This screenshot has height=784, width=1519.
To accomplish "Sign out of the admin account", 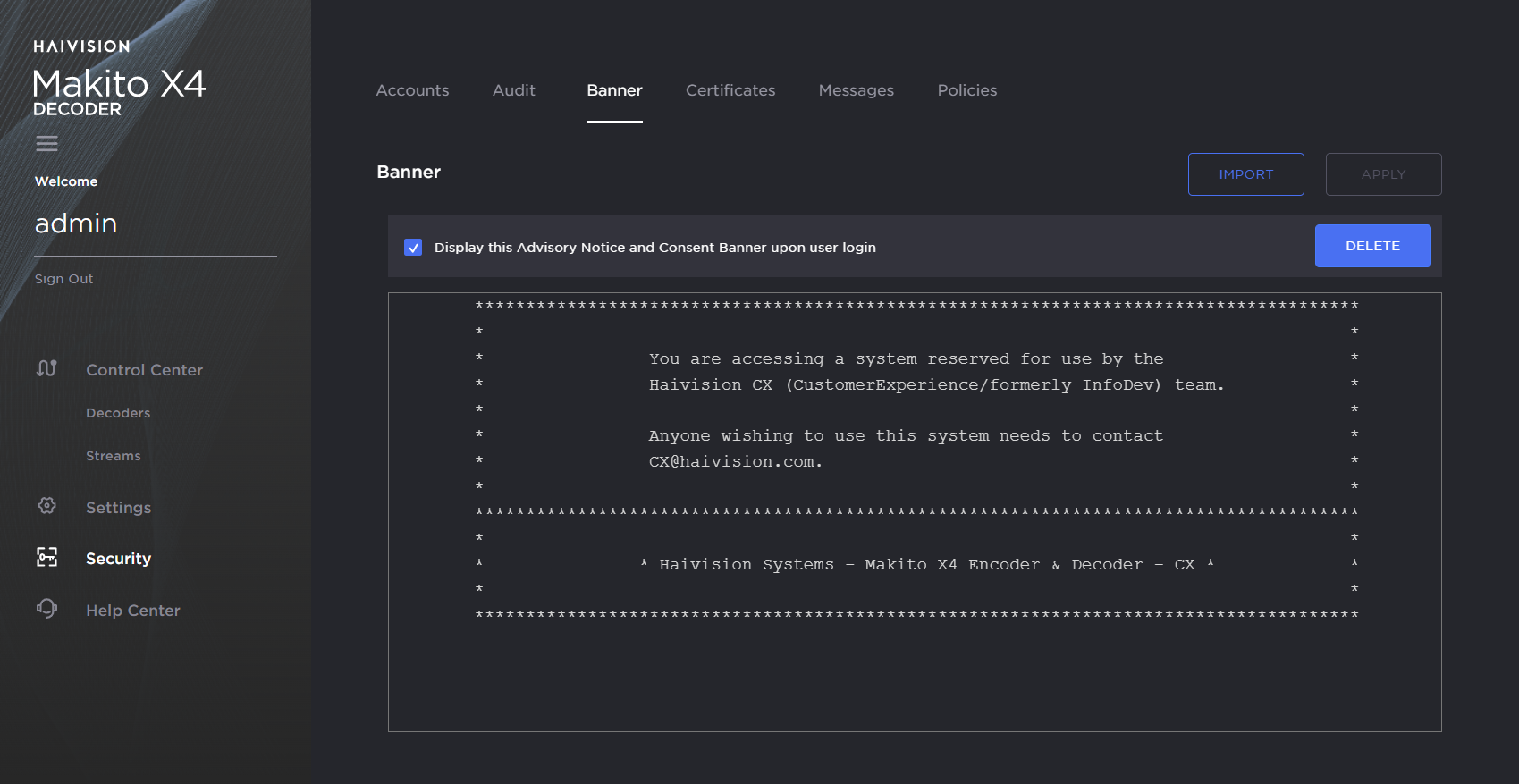I will [x=63, y=279].
